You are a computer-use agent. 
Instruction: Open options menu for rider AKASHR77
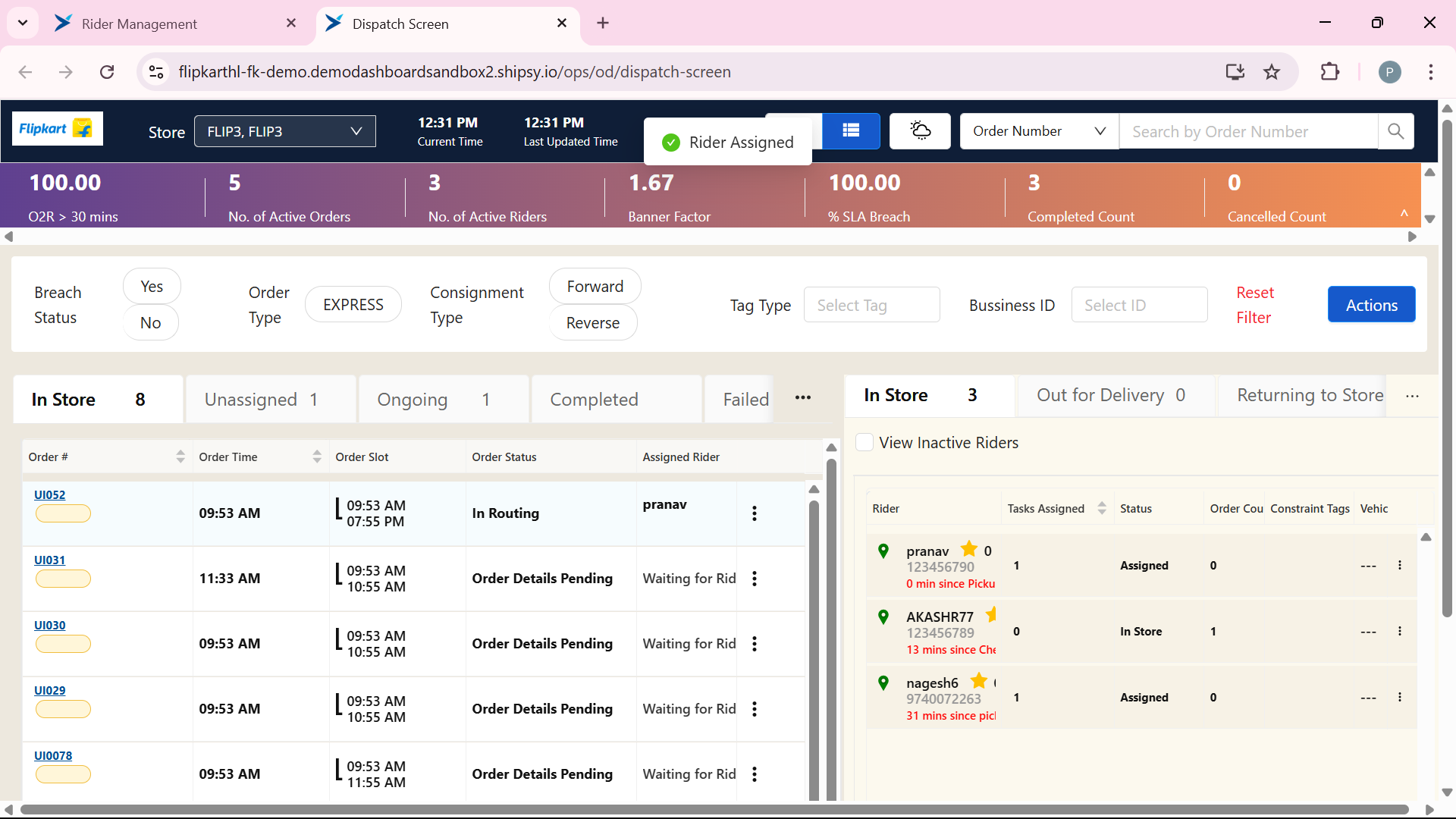coord(1400,632)
